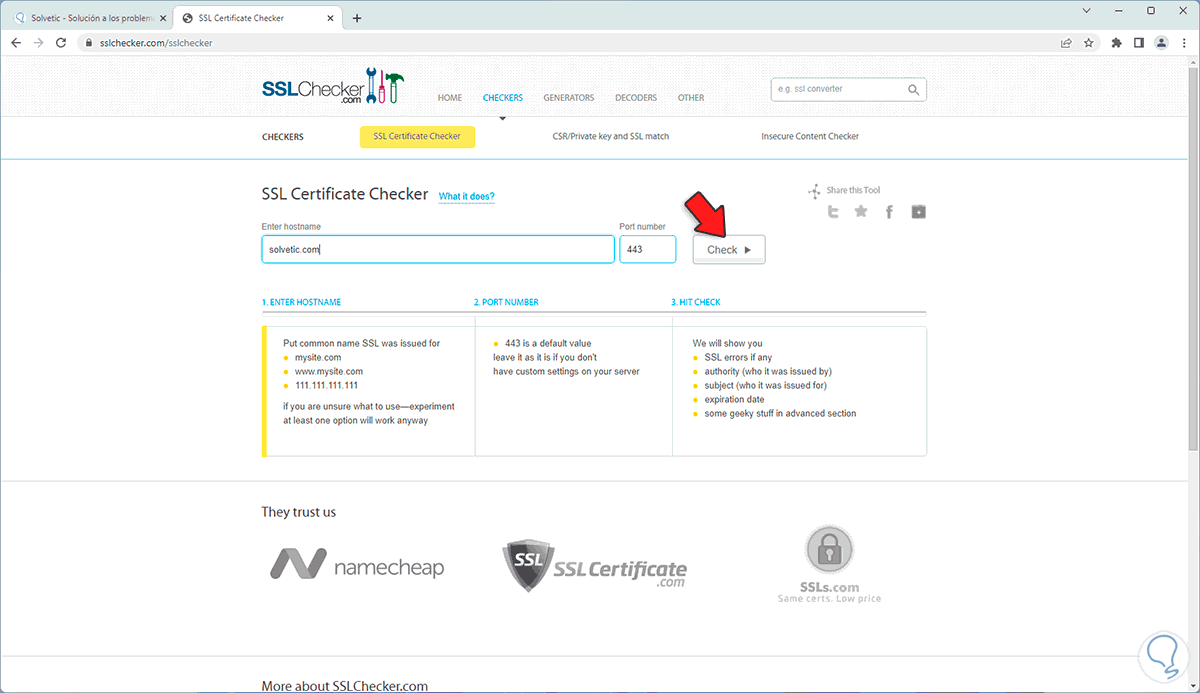Click the 2. PORT NUMBER step heading
This screenshot has height=693, width=1200.
tap(506, 302)
